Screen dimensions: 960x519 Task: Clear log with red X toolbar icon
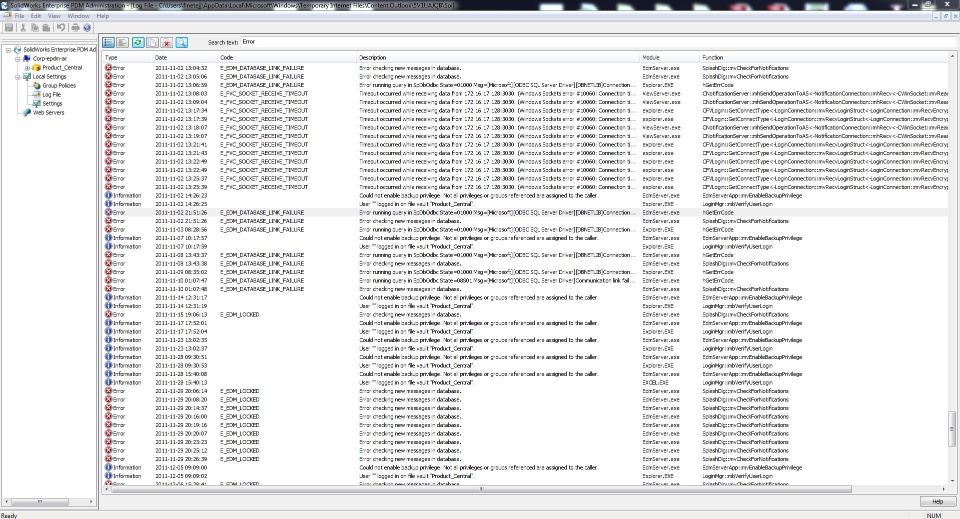(x=167, y=42)
